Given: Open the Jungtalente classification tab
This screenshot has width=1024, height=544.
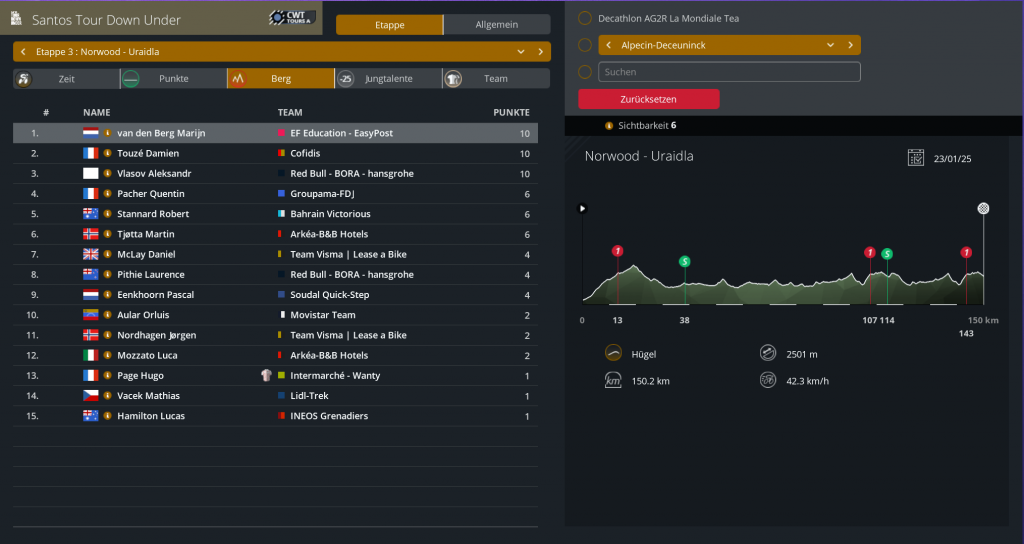Looking at the screenshot, I should point(388,79).
